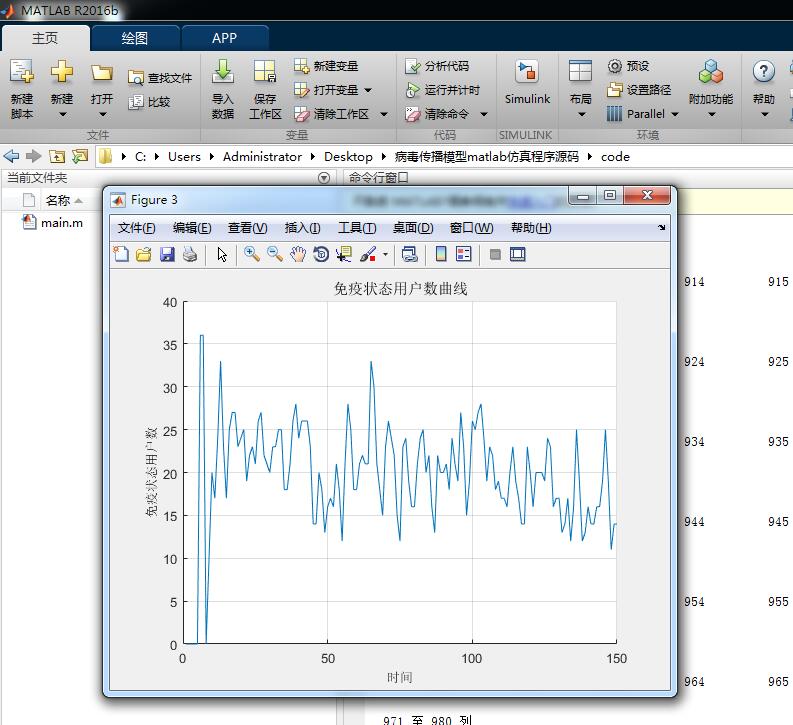This screenshot has width=793, height=725.
Task: Expand the Open (打开) dropdown arrow
Action: point(102,115)
